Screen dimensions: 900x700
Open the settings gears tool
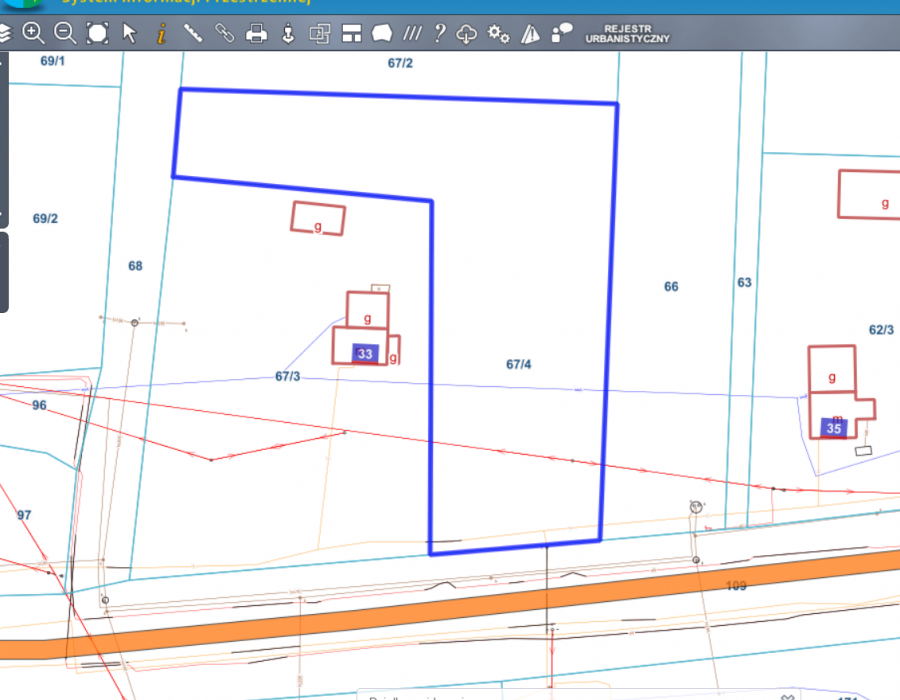(498, 34)
